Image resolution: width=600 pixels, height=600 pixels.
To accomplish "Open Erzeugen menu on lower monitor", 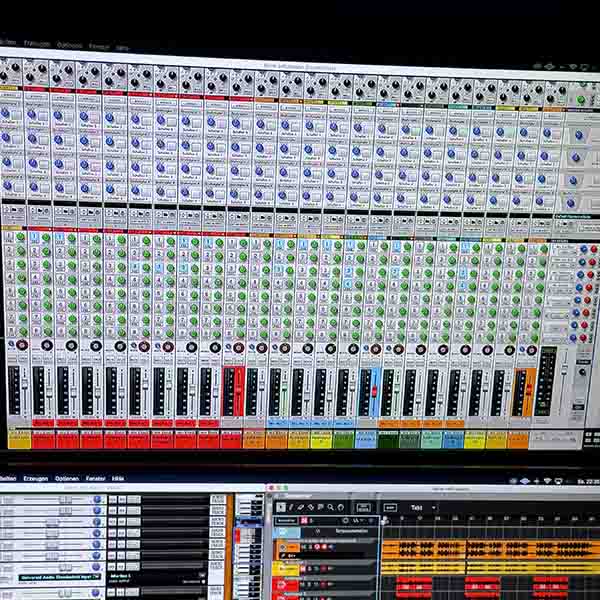I will 36,478.
